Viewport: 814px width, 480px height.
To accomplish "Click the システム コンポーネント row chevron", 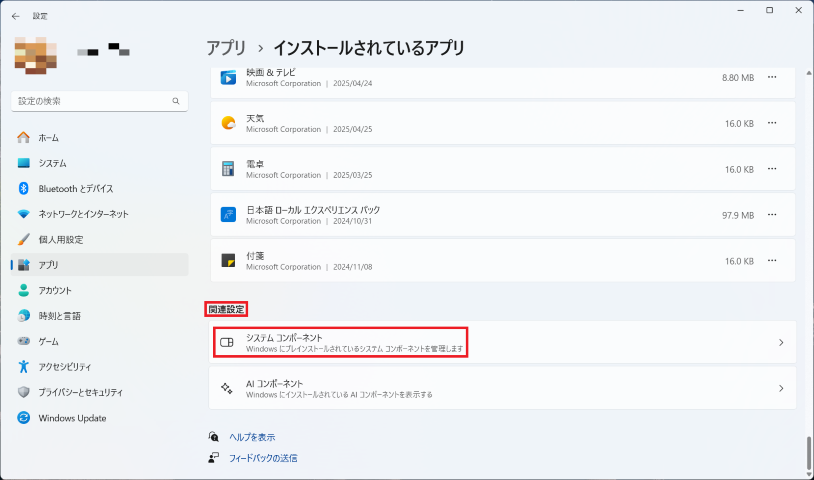I will click(781, 342).
